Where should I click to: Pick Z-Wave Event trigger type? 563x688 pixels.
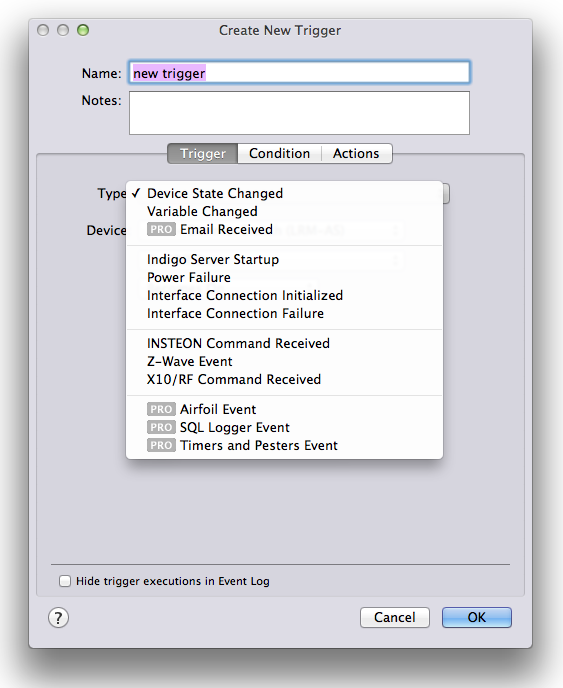(x=284, y=361)
